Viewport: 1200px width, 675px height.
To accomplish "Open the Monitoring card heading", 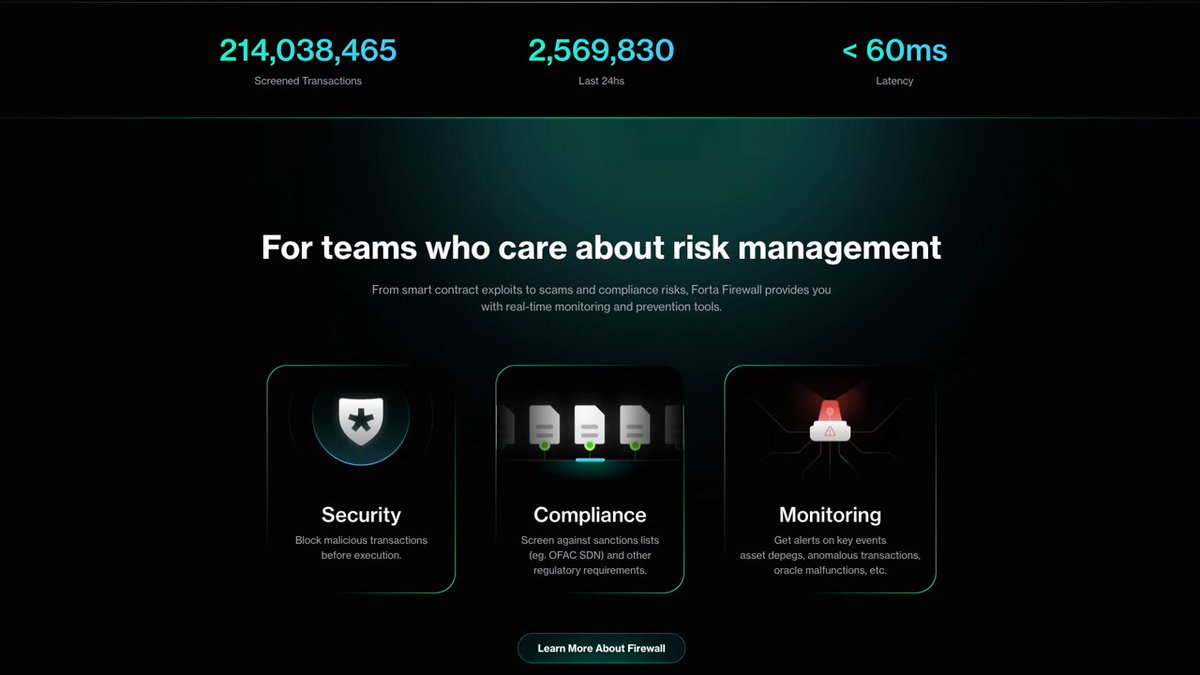I will (x=830, y=515).
